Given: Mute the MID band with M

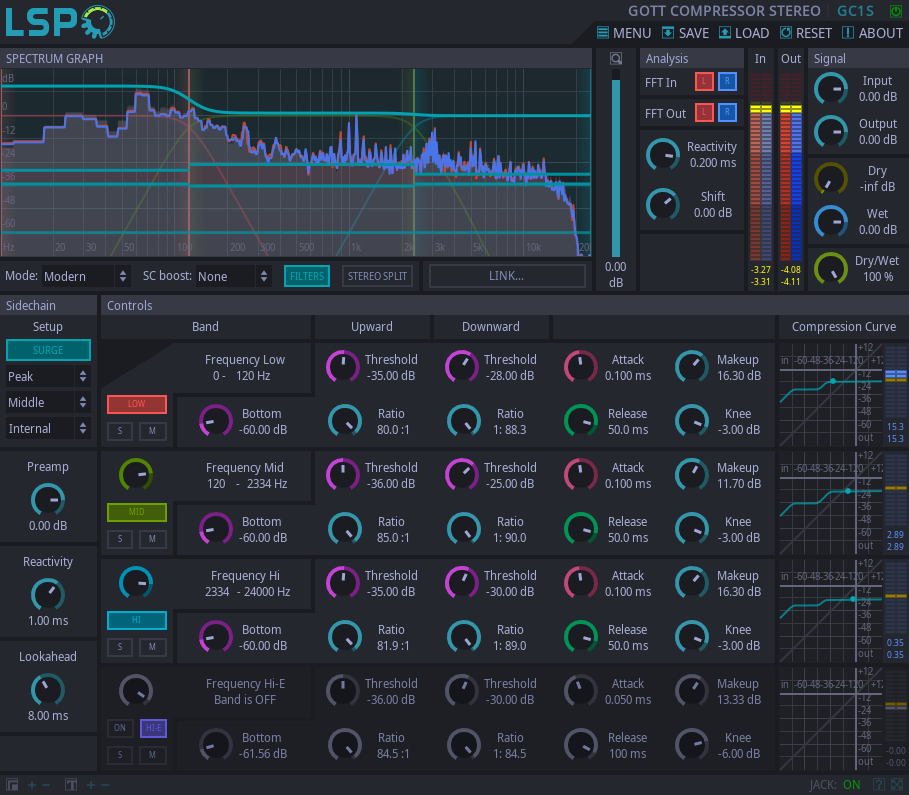Looking at the screenshot, I should (152, 539).
